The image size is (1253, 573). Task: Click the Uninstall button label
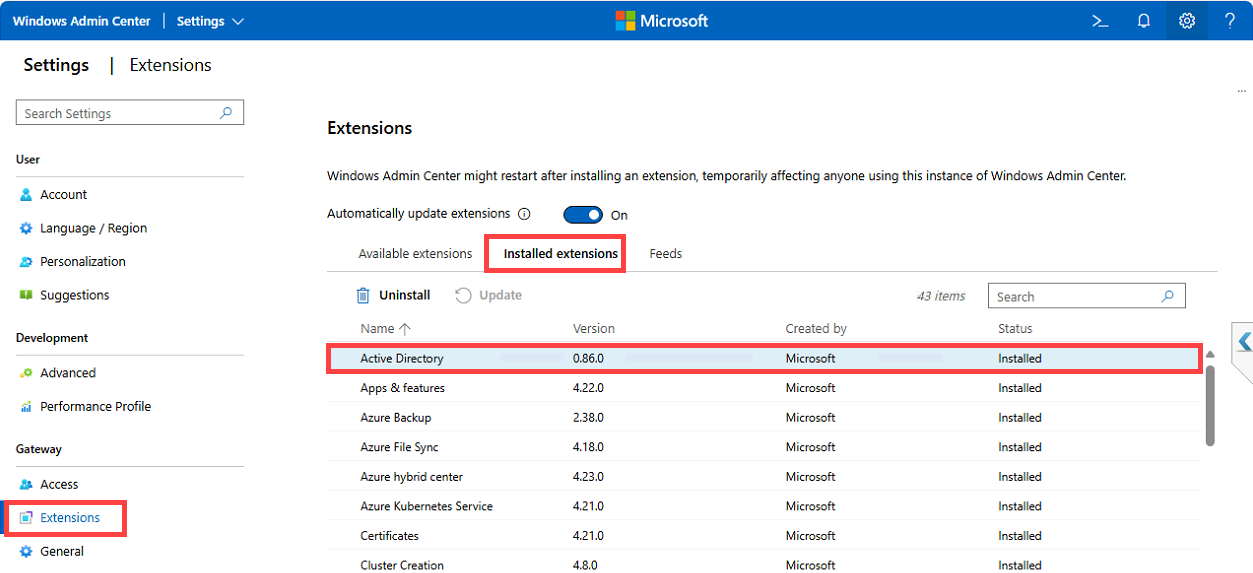point(405,295)
